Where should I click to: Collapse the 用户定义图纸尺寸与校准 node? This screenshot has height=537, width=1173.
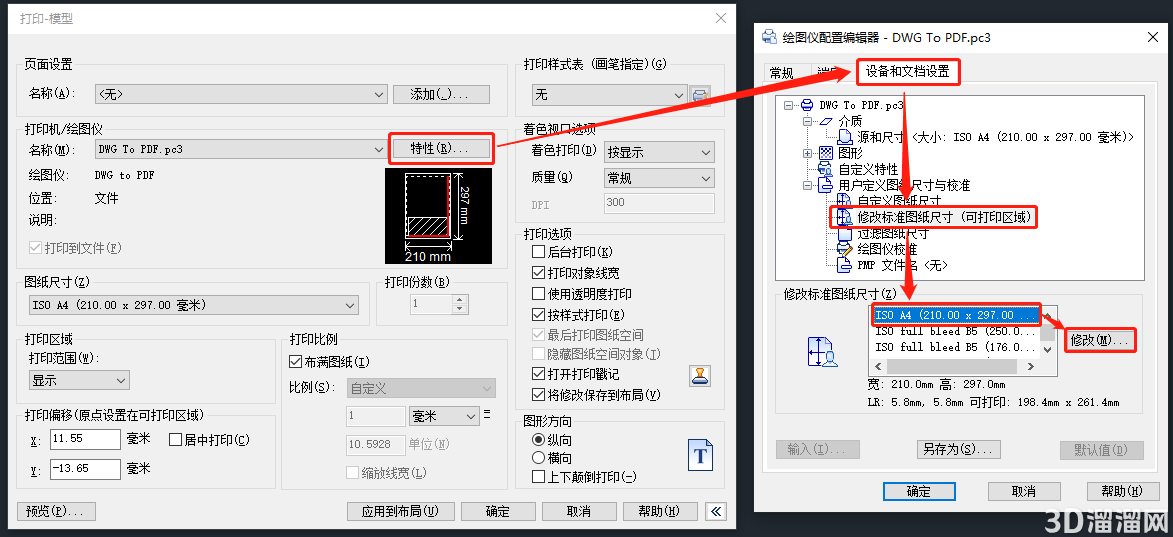point(807,185)
